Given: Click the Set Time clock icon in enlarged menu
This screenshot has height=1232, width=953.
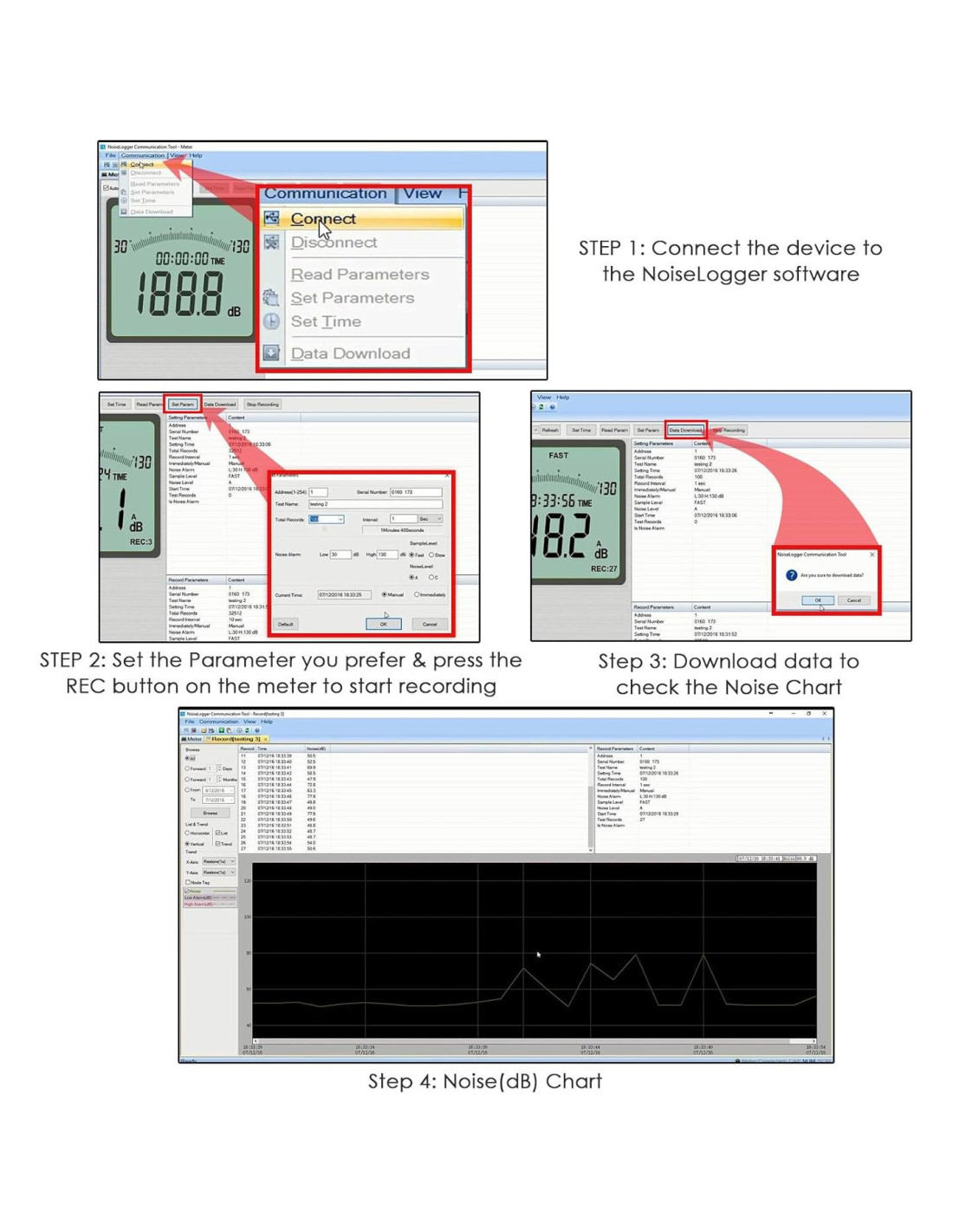Looking at the screenshot, I should [272, 321].
